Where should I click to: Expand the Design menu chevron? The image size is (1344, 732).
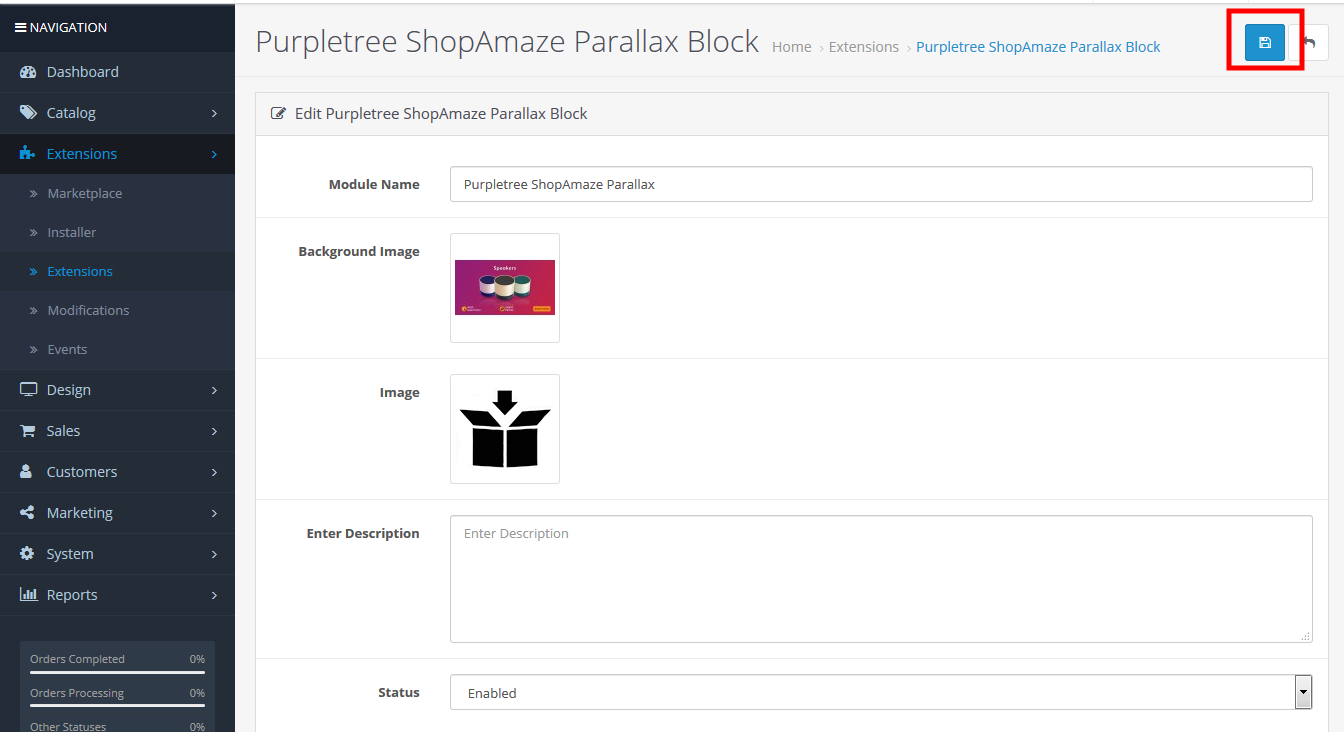214,390
